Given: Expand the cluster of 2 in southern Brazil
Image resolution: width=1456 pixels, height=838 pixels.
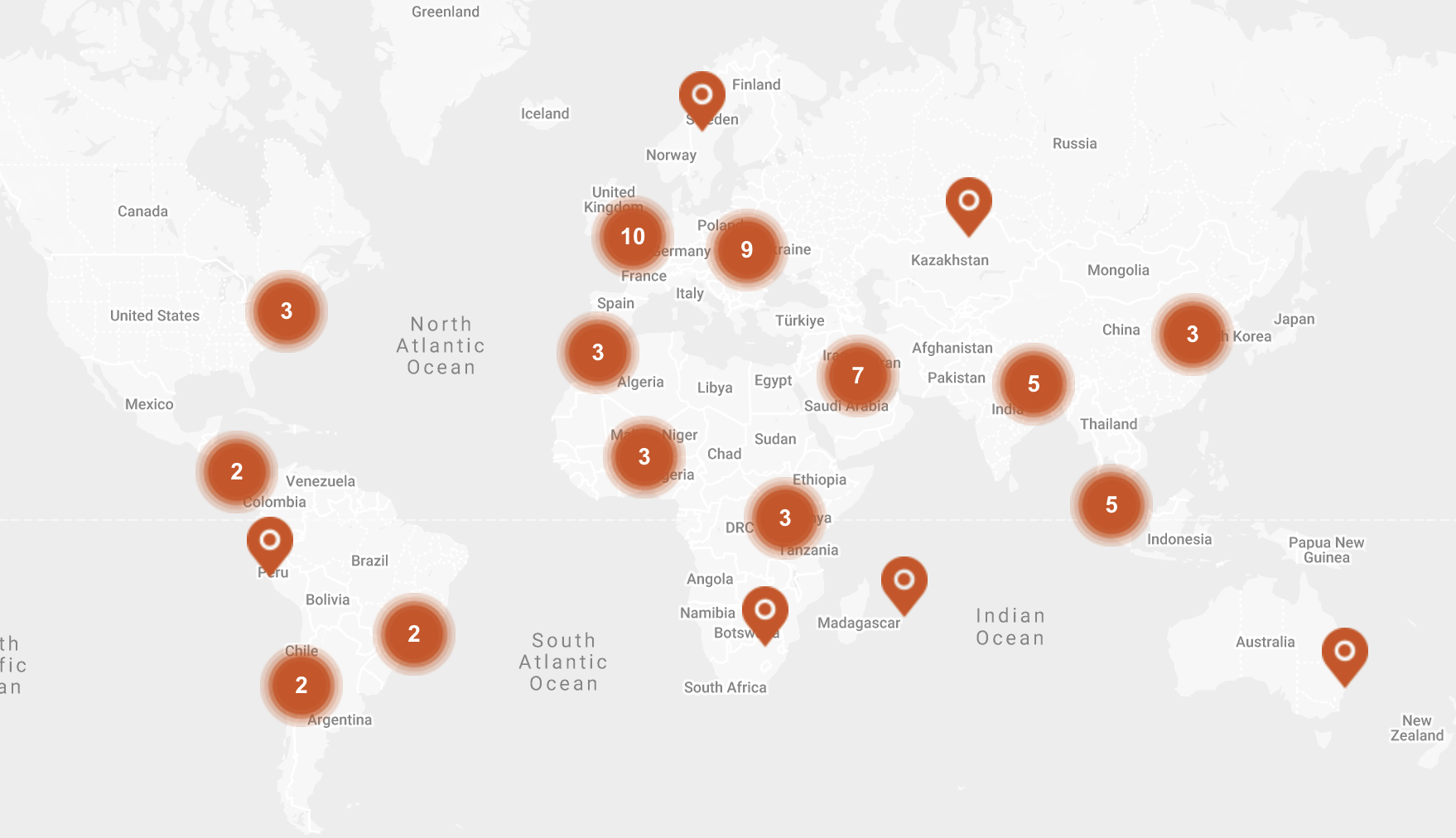Looking at the screenshot, I should click(x=414, y=634).
